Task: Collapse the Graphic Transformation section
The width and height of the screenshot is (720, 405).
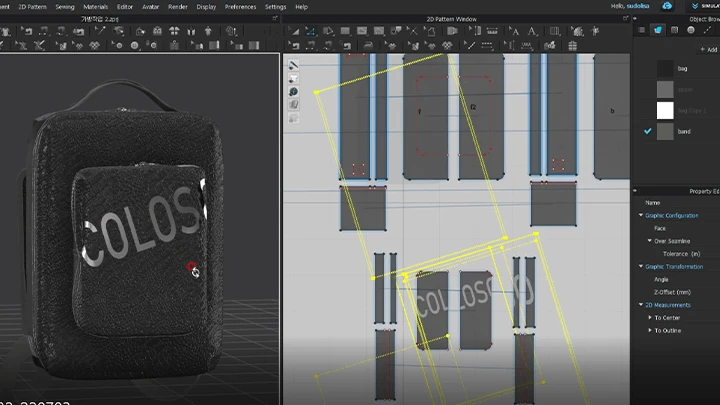Action: click(x=641, y=266)
